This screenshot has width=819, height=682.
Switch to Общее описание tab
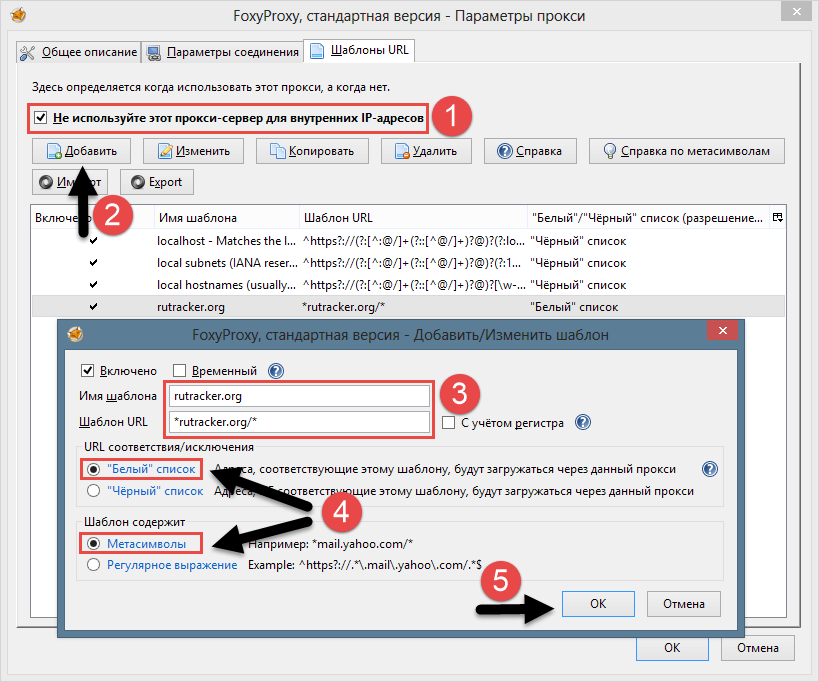77,51
